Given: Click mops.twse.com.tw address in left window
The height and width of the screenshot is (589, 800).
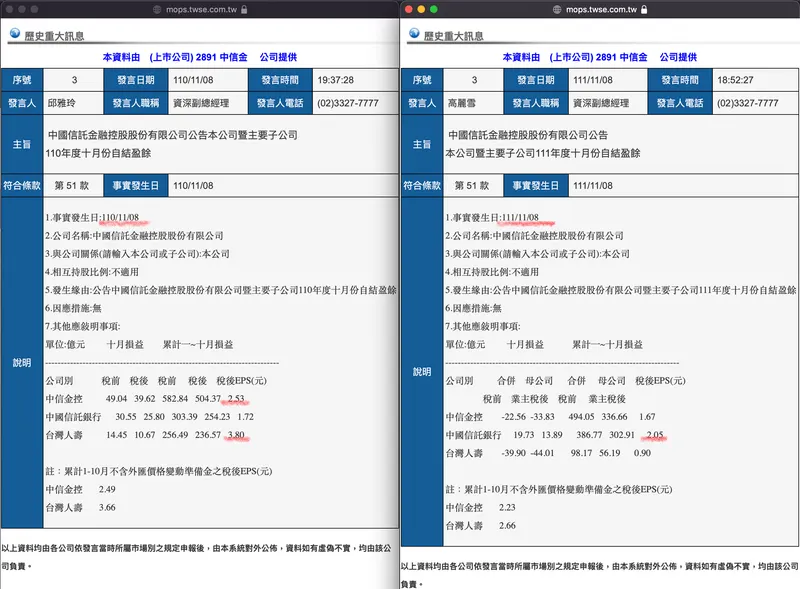Looking at the screenshot, I should tap(202, 9).
